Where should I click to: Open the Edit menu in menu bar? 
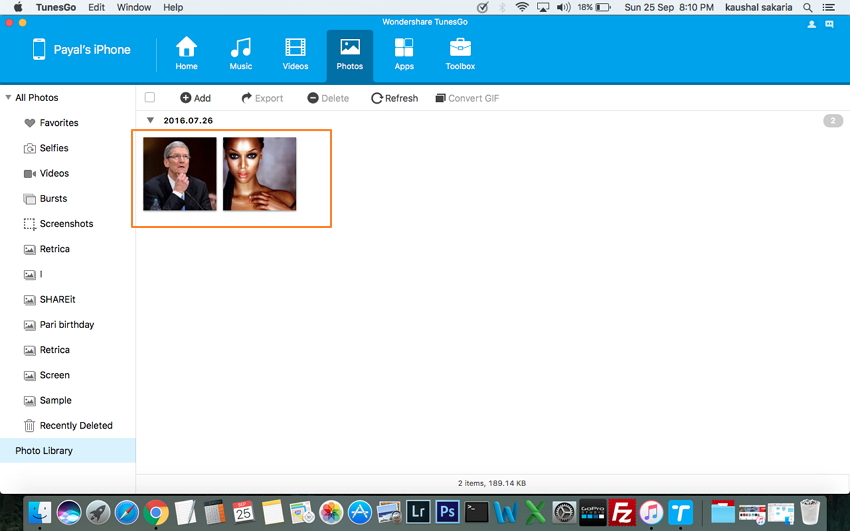click(96, 7)
